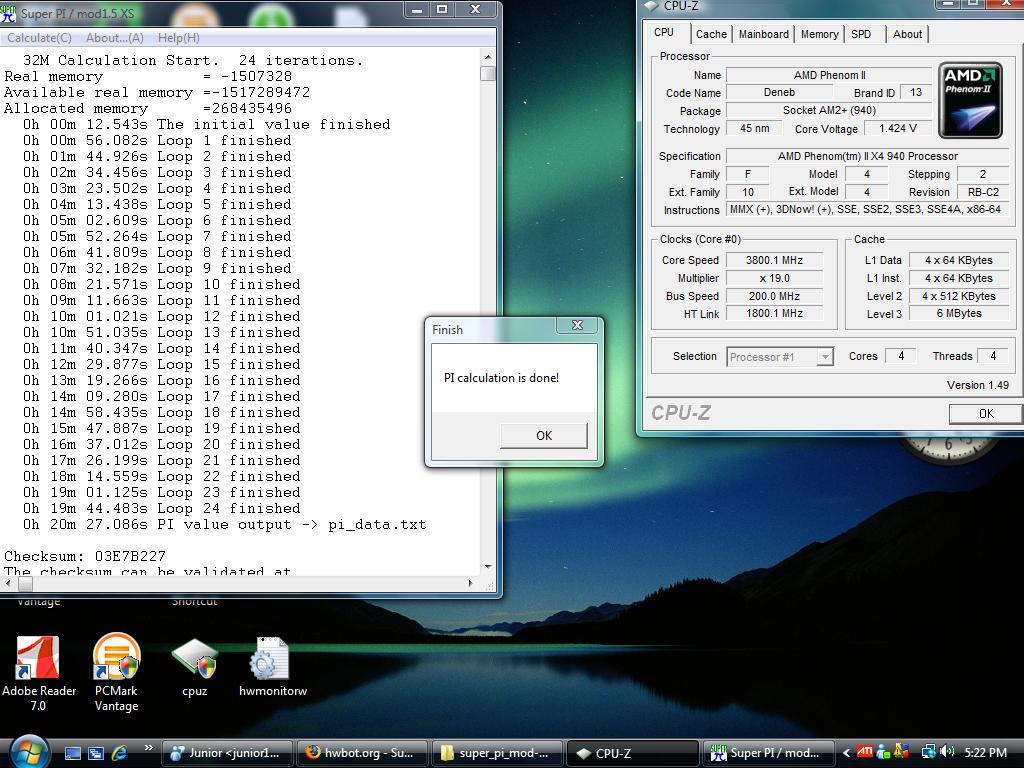
Task: Click the ATI tray icon
Action: [865, 752]
